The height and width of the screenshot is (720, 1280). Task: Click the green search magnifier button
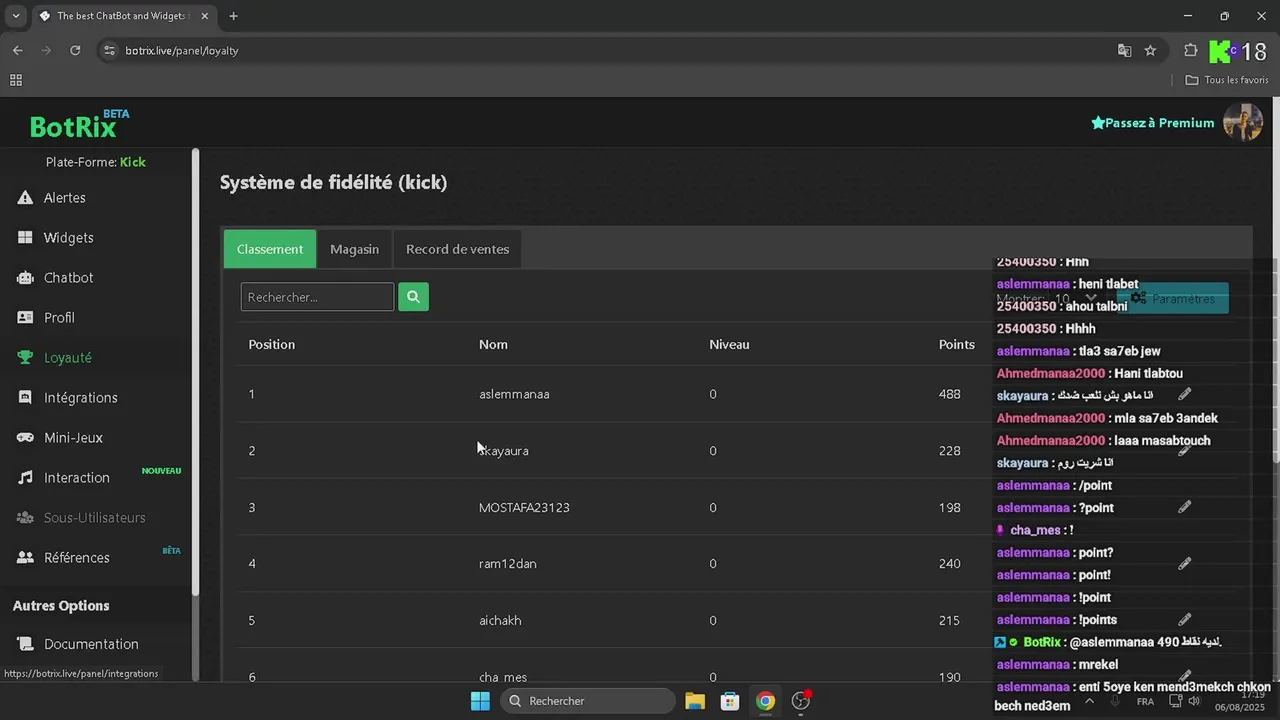coord(413,297)
